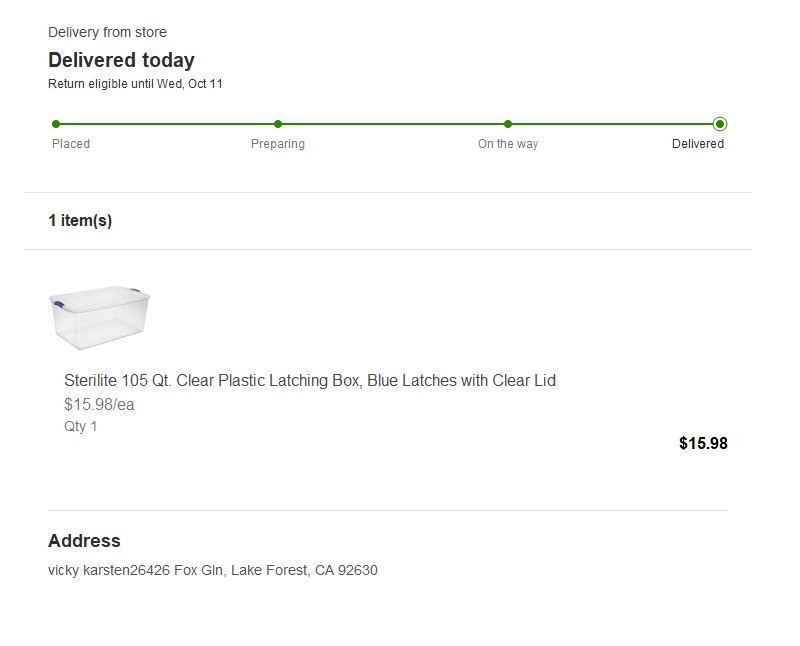The image size is (800, 646).
Task: Select the Delivered circle marker on tracker
Action: [720, 124]
